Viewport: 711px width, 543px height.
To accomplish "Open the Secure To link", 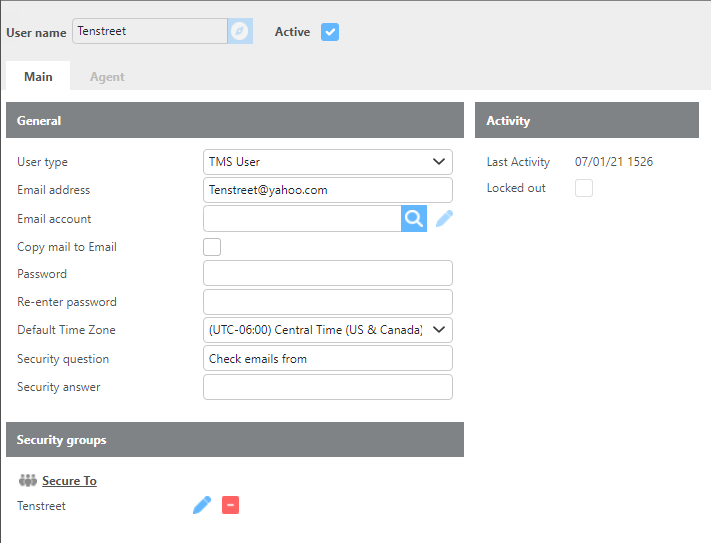I will tap(69, 481).
